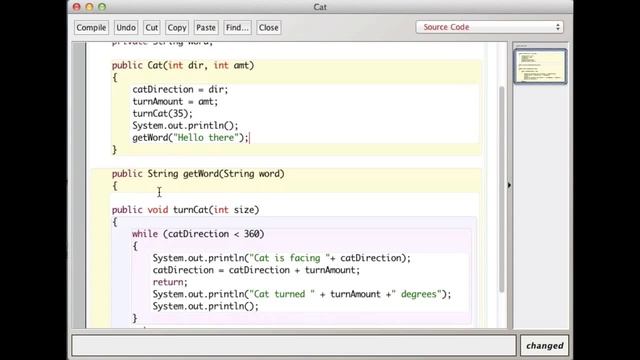Click the 'return;' statement

(170, 282)
